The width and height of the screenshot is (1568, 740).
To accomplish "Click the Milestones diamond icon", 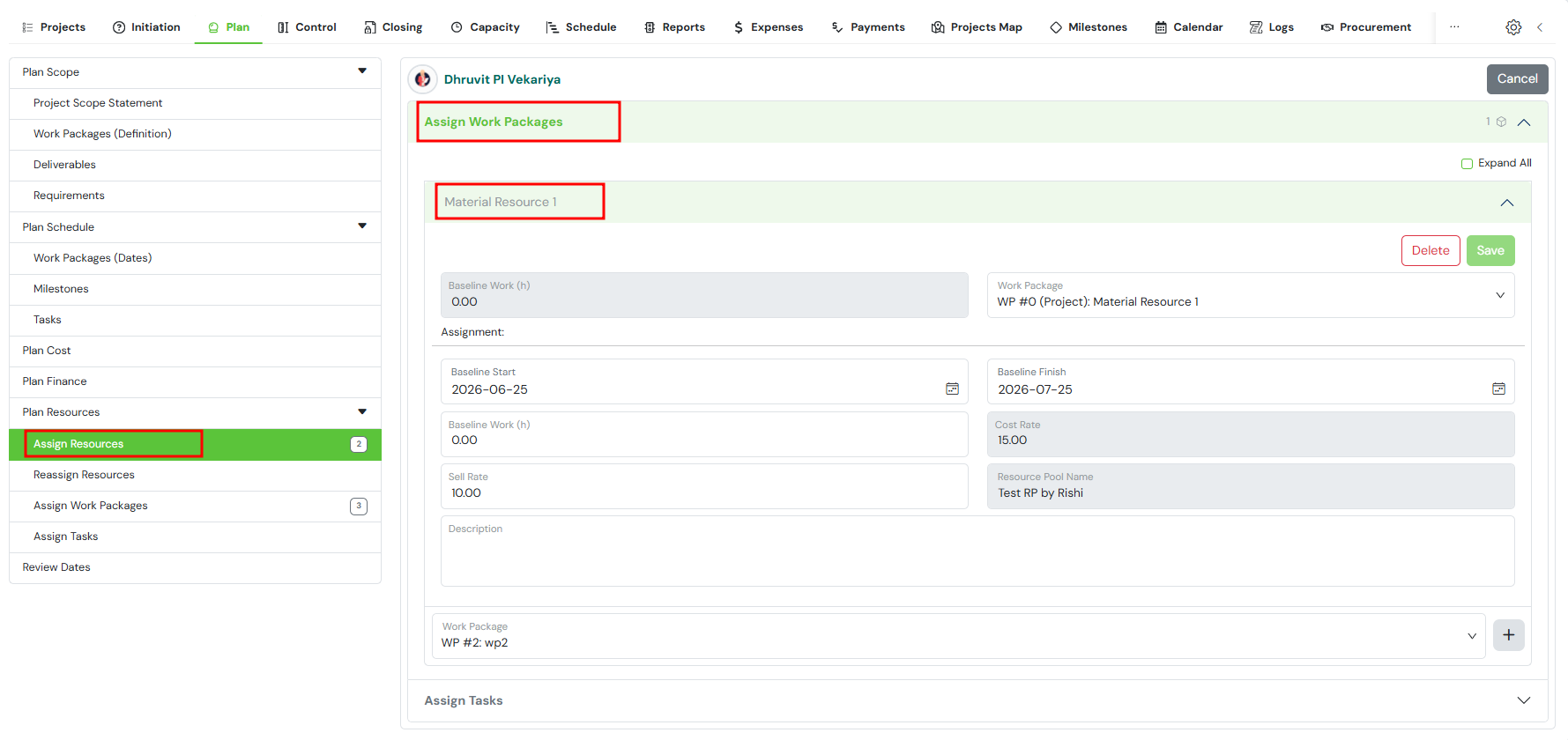I will [1056, 27].
